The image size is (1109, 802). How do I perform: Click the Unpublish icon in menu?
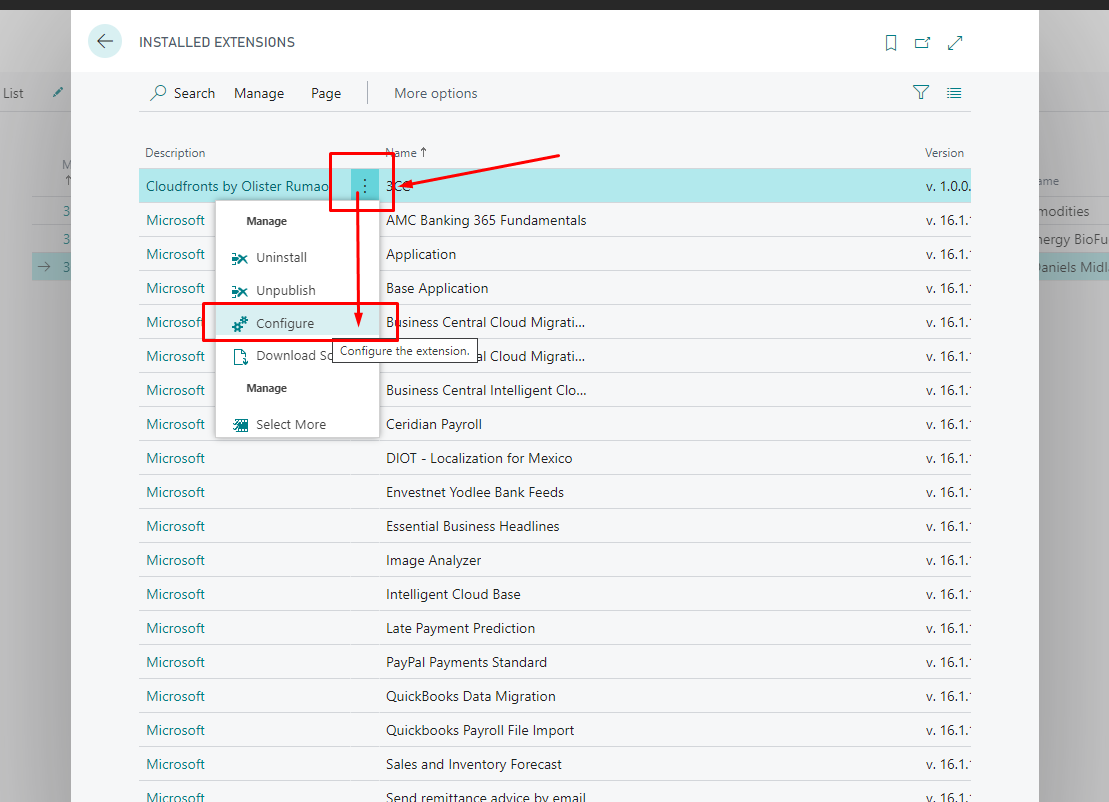[240, 291]
